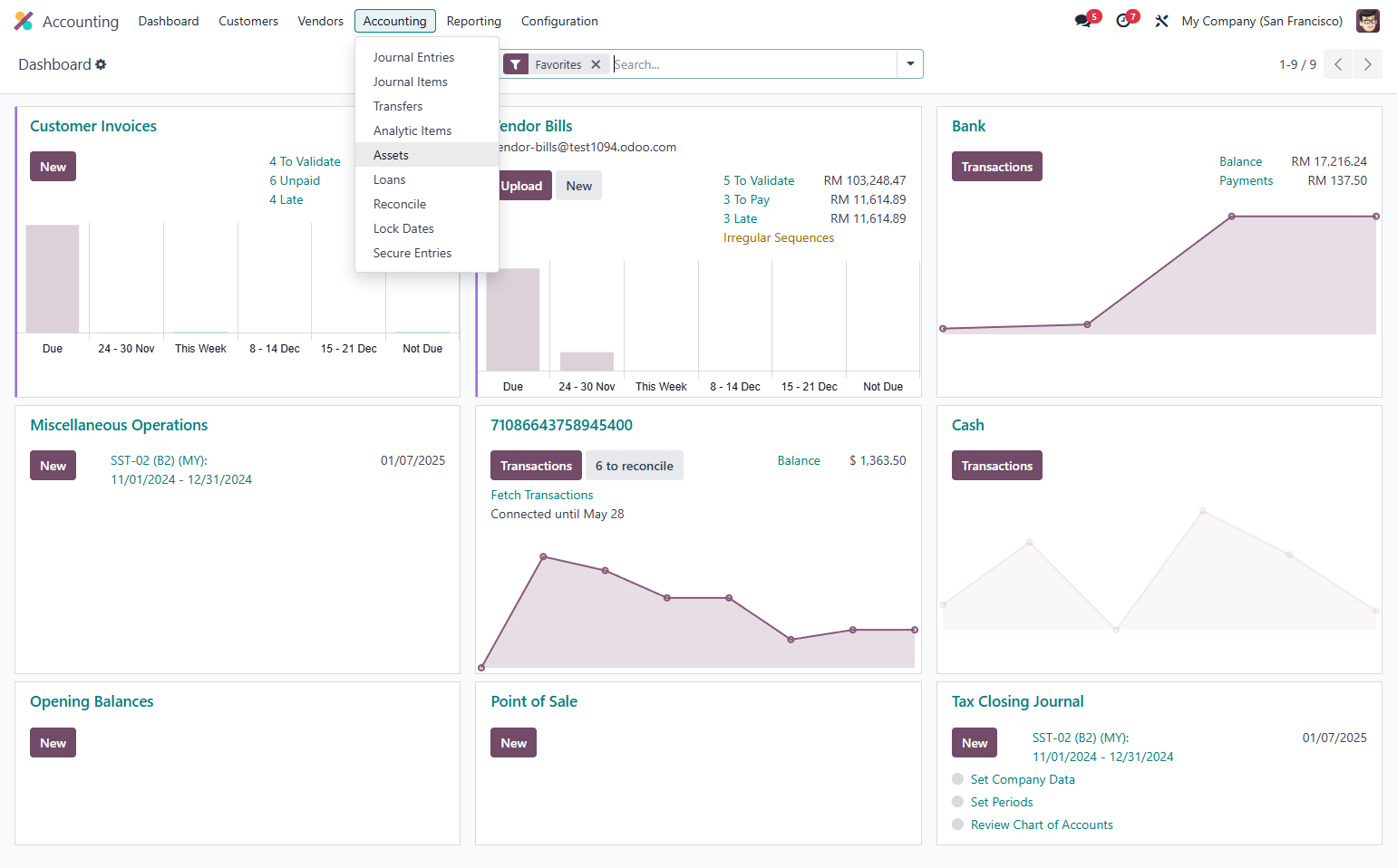Create New entry in Opening Balances
Screen dimensions: 1397x868
click(x=53, y=743)
